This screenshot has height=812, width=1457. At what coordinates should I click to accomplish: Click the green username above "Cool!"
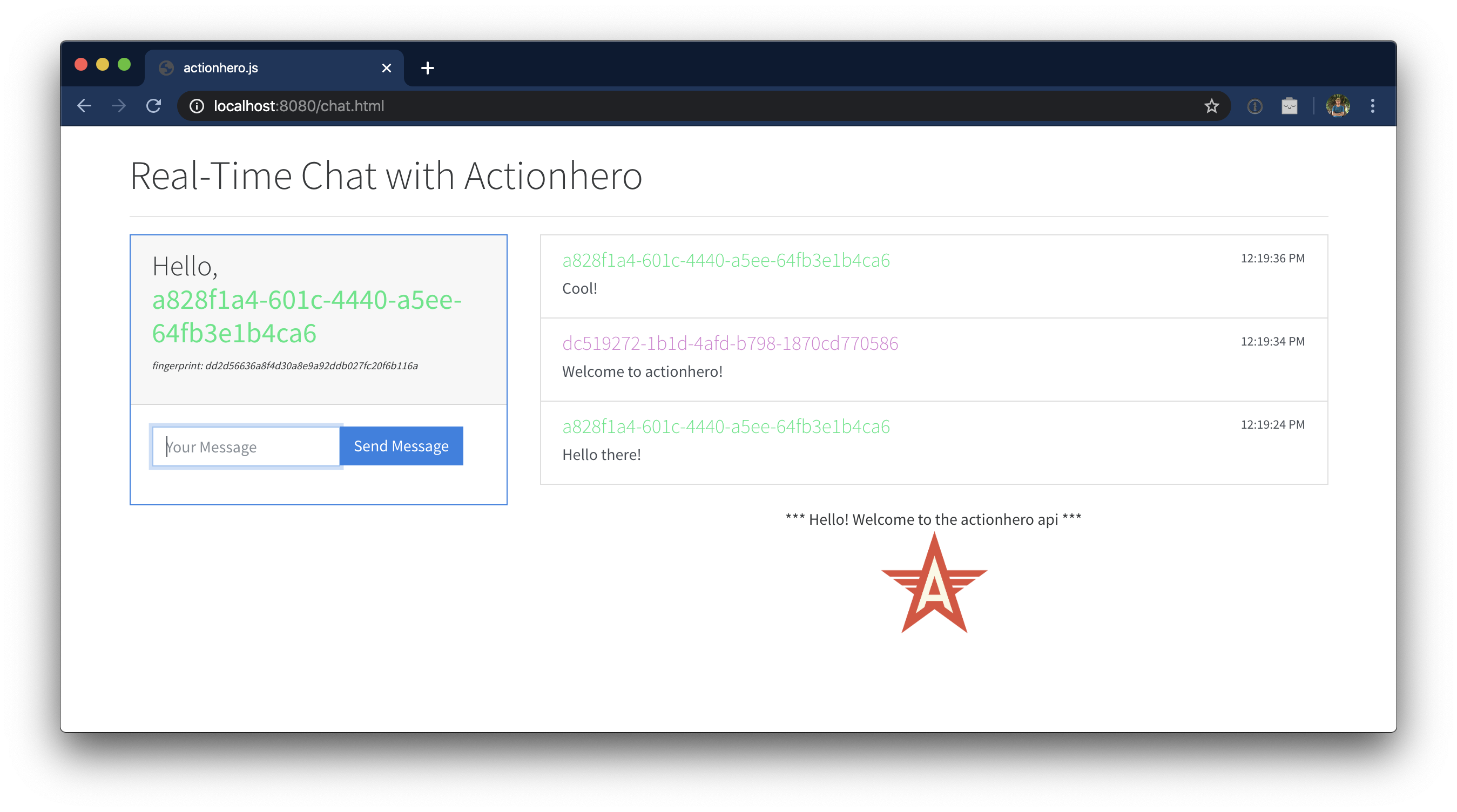point(726,260)
